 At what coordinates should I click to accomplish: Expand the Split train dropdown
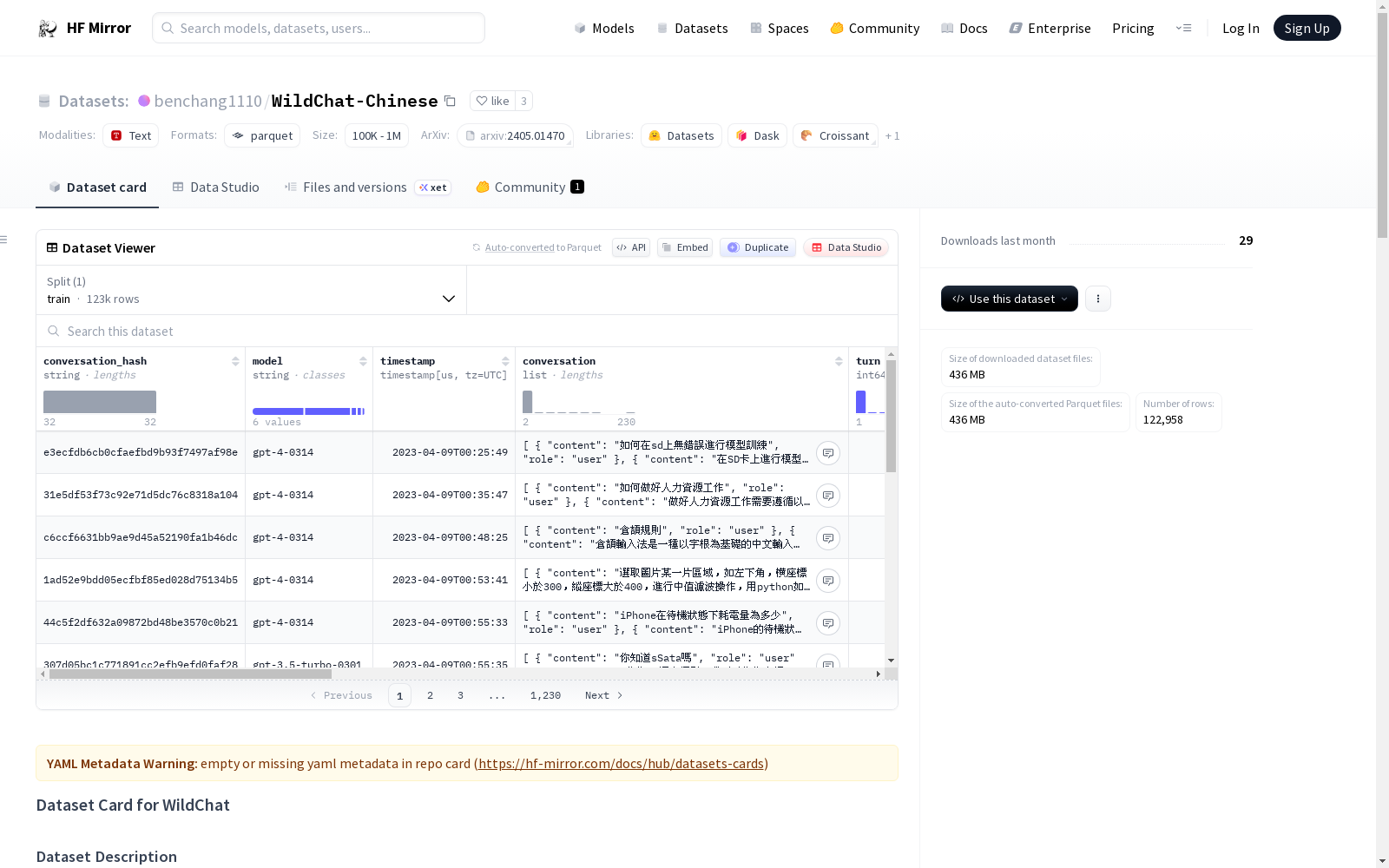pos(252,290)
